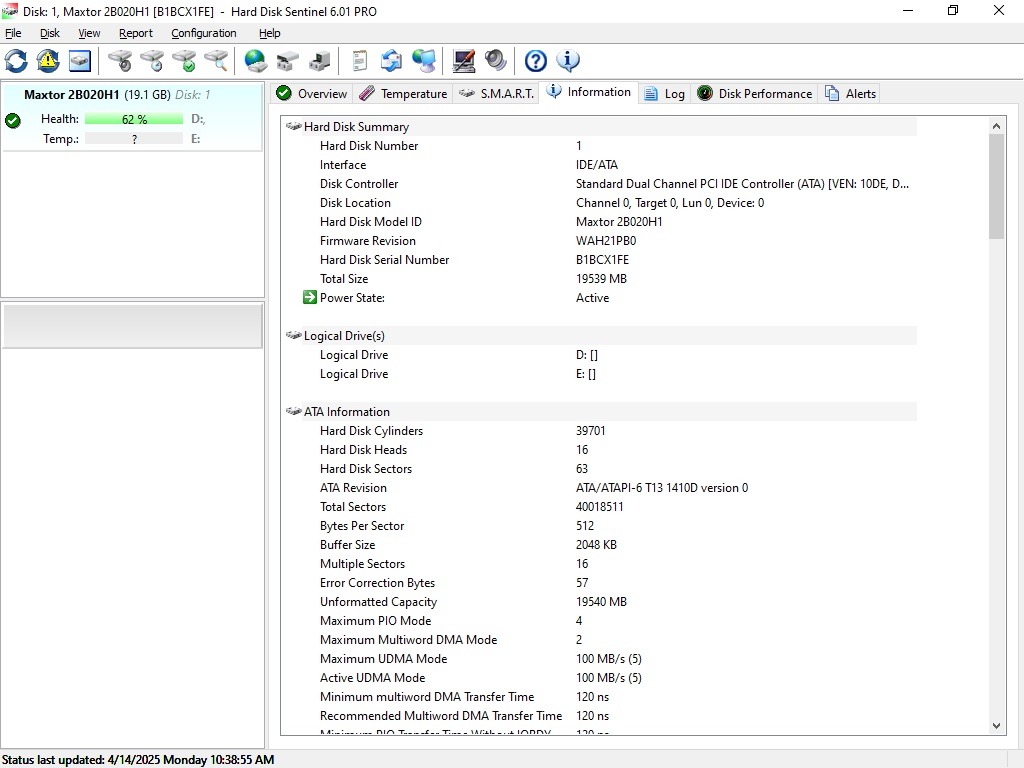This screenshot has width=1024, height=768.
Task: Click the Power State value Active
Action: pyautogui.click(x=592, y=298)
